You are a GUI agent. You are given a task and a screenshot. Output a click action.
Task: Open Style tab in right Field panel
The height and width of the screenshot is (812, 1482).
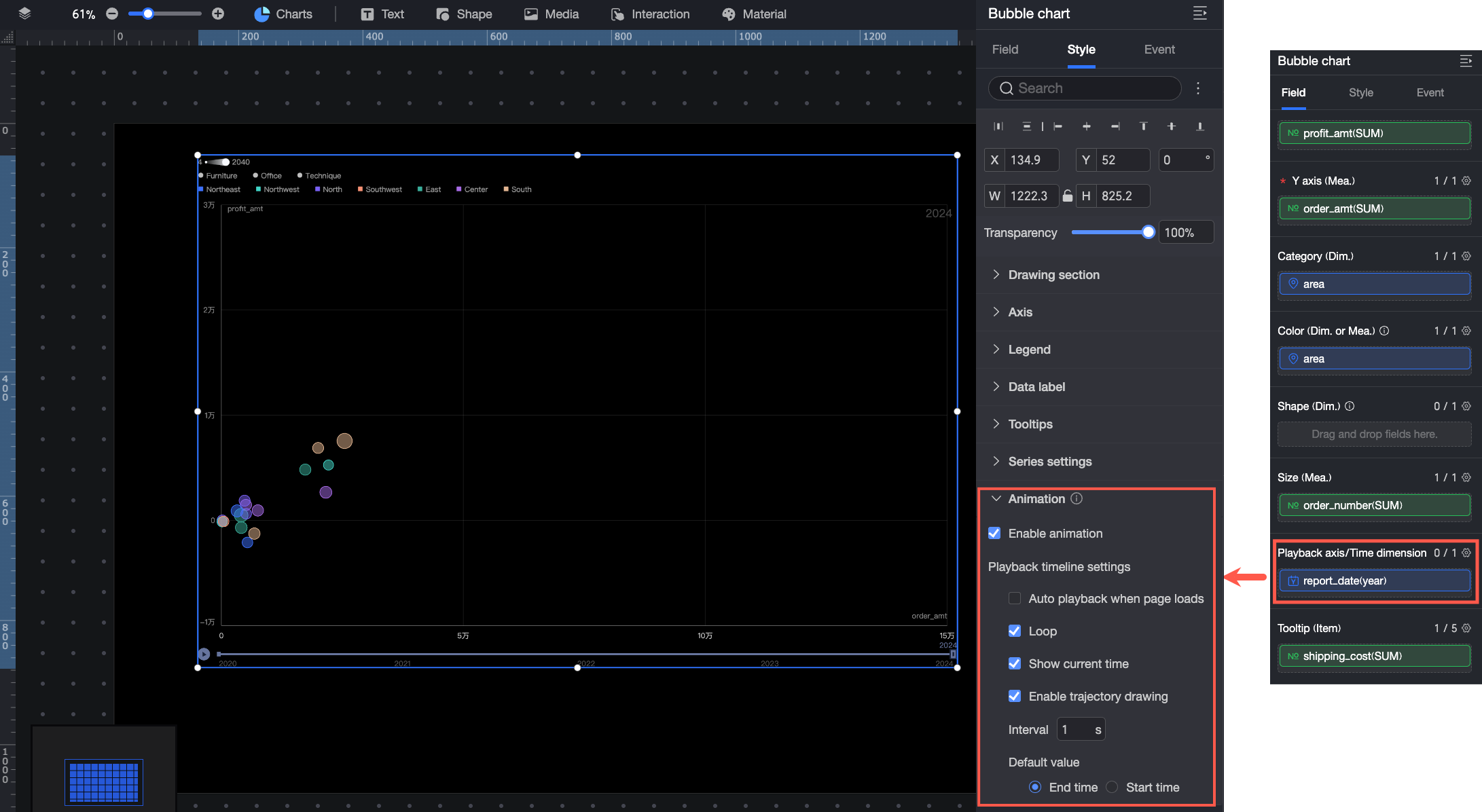click(x=1360, y=93)
